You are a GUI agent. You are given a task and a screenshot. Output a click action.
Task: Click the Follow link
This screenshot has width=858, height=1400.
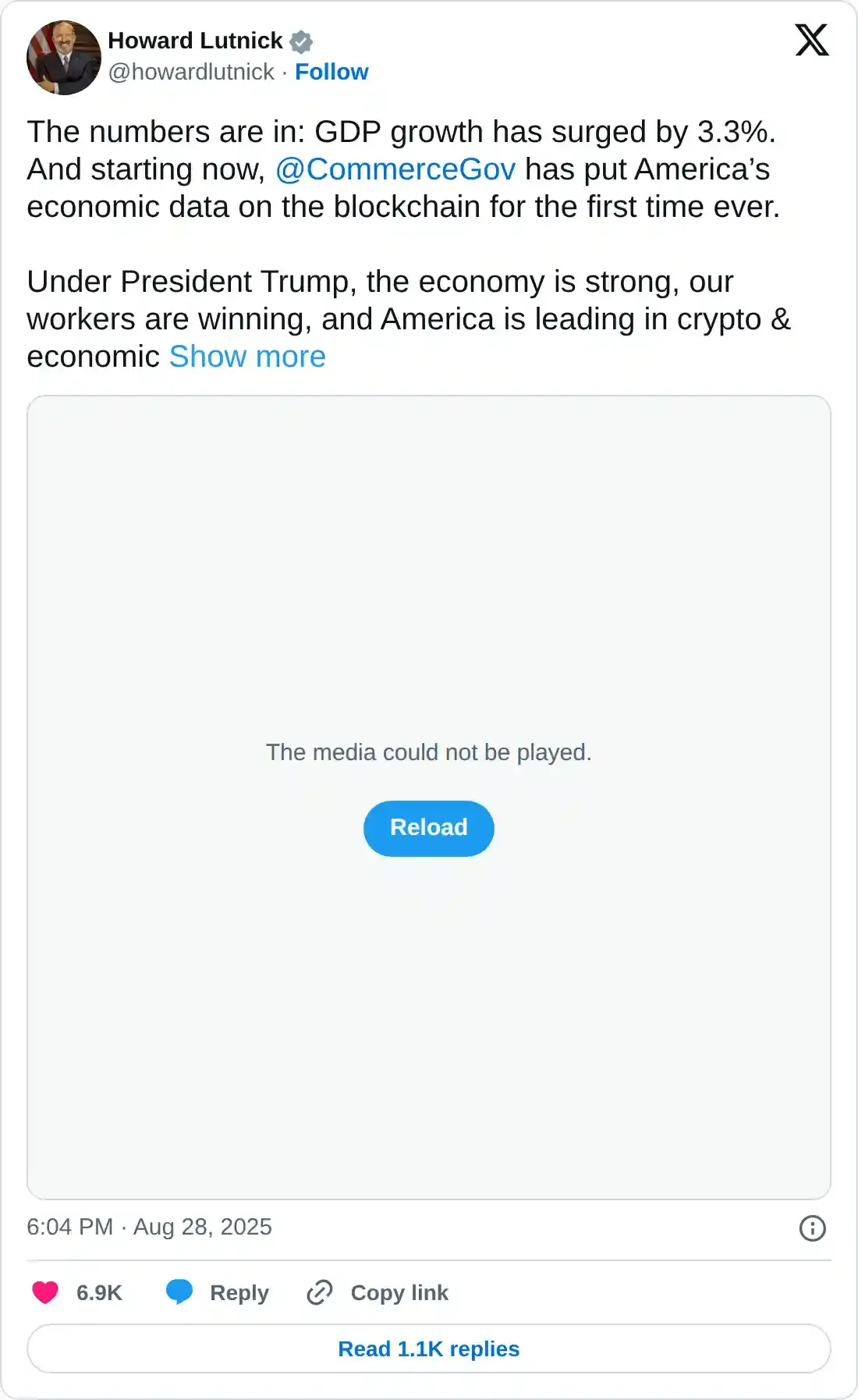coord(331,72)
